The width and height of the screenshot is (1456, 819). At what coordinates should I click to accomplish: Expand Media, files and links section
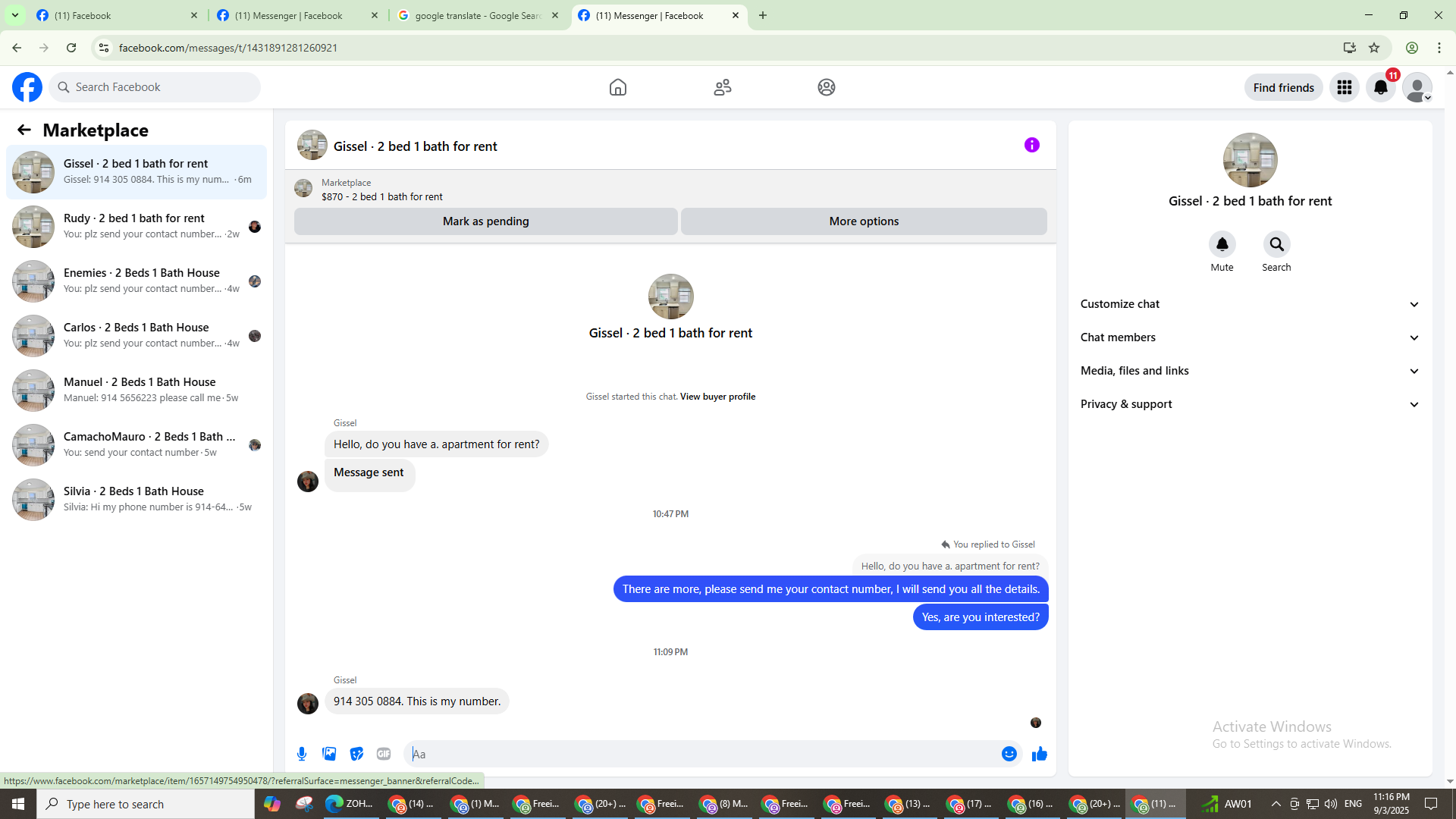pyautogui.click(x=1250, y=371)
